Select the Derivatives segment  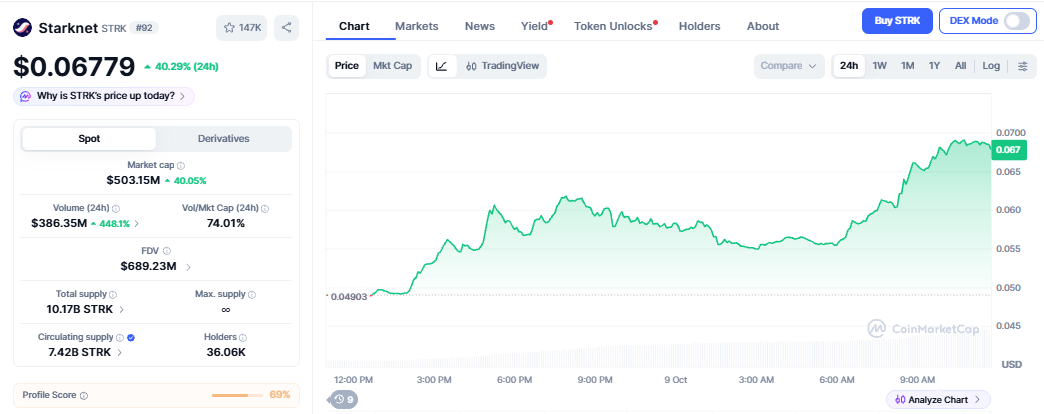coord(224,138)
